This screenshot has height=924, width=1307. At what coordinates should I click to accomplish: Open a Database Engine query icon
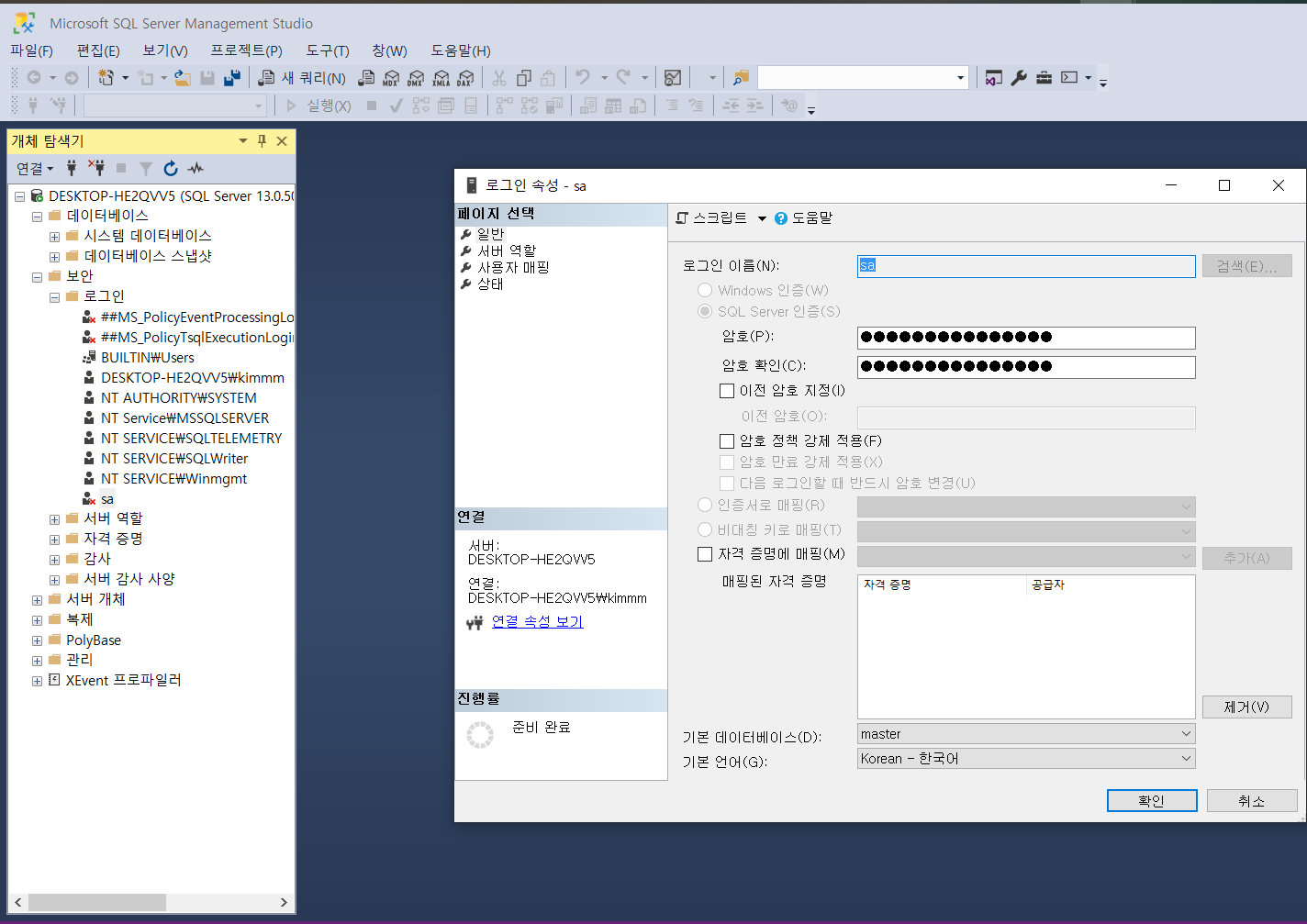pyautogui.click(x=366, y=78)
